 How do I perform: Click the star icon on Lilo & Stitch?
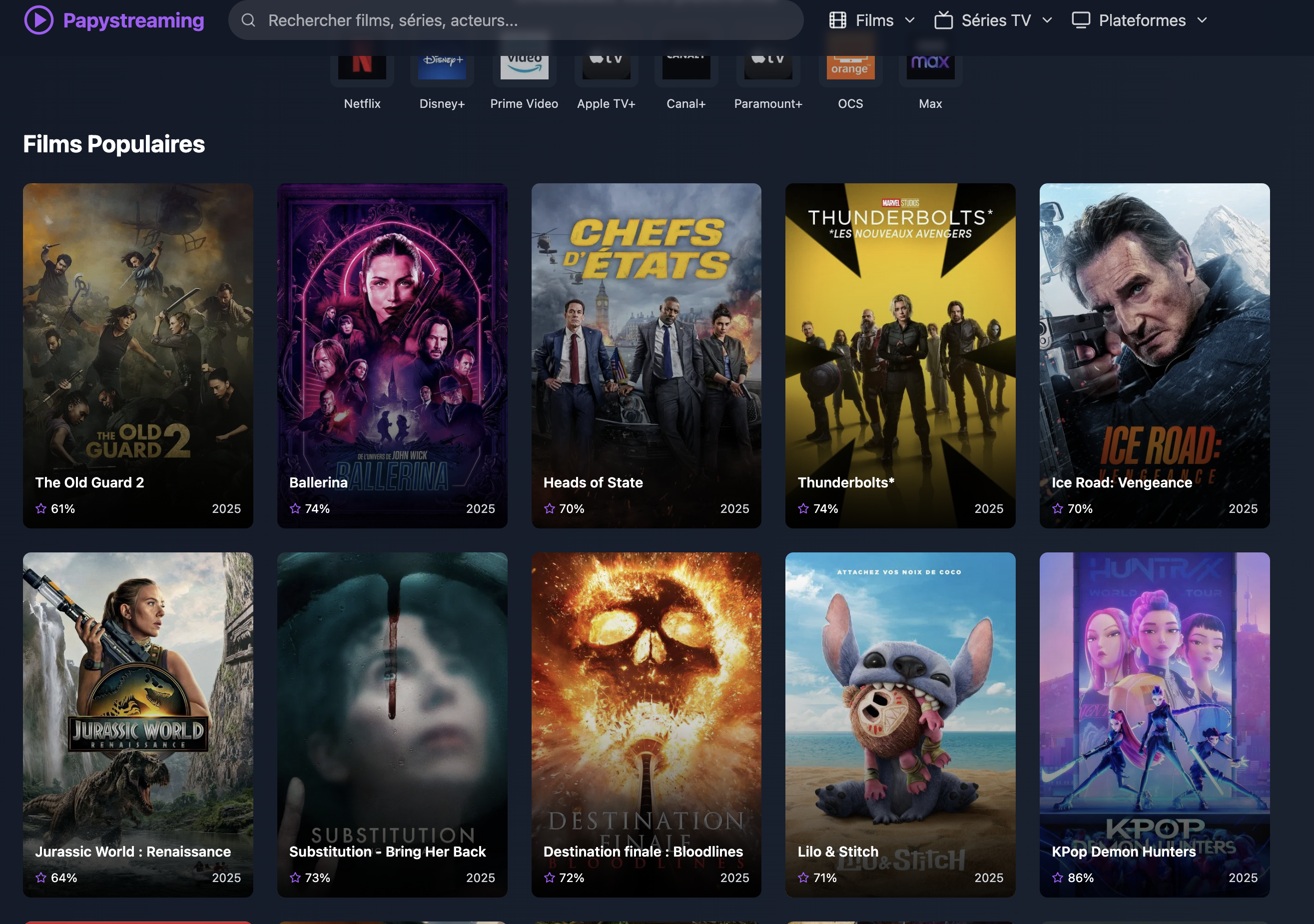click(x=803, y=877)
